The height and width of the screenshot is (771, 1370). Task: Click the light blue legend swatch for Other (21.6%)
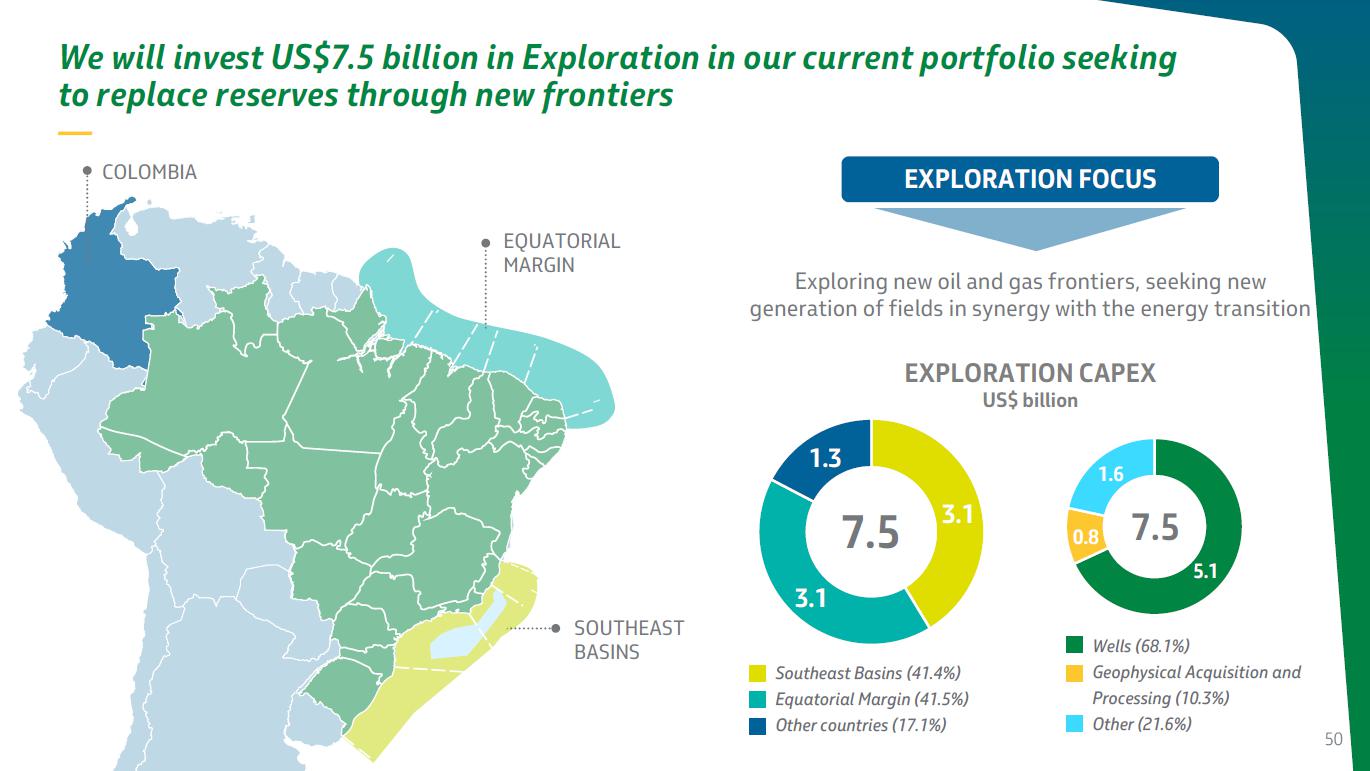click(1075, 724)
